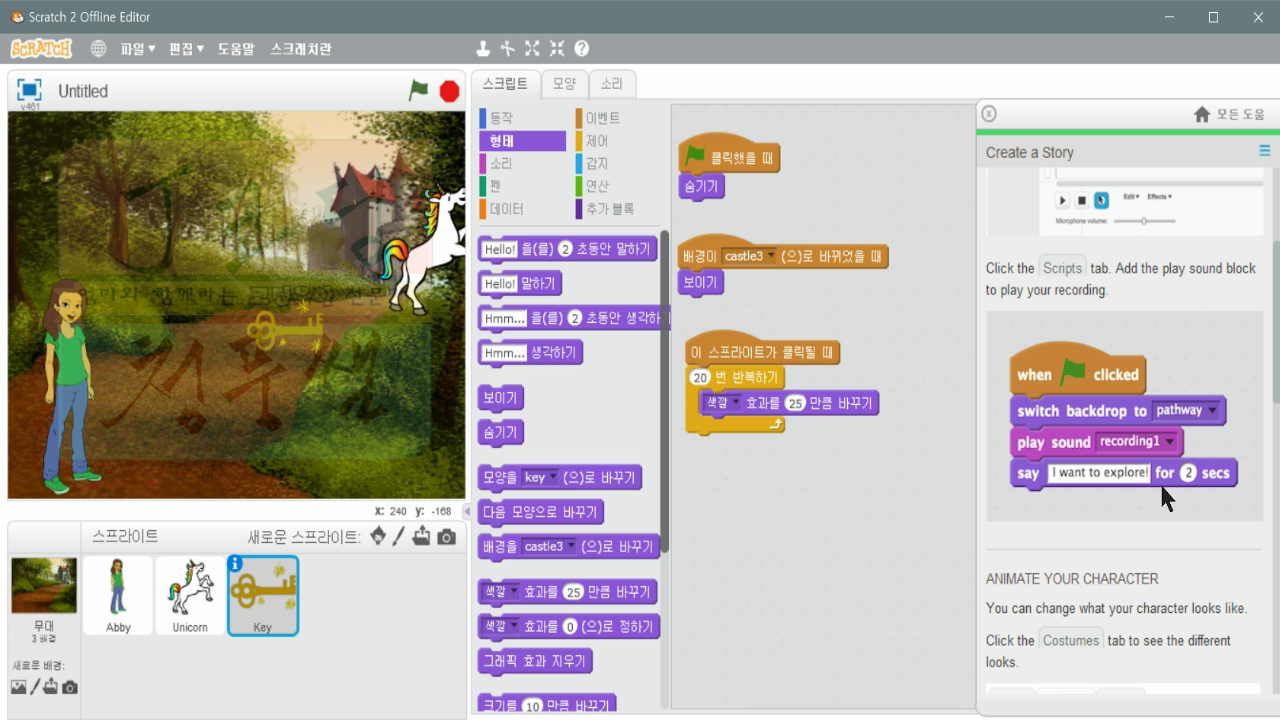Select the Unicorn sprite thumbnail
Image resolution: width=1280 pixels, height=720 pixels.
(190, 592)
